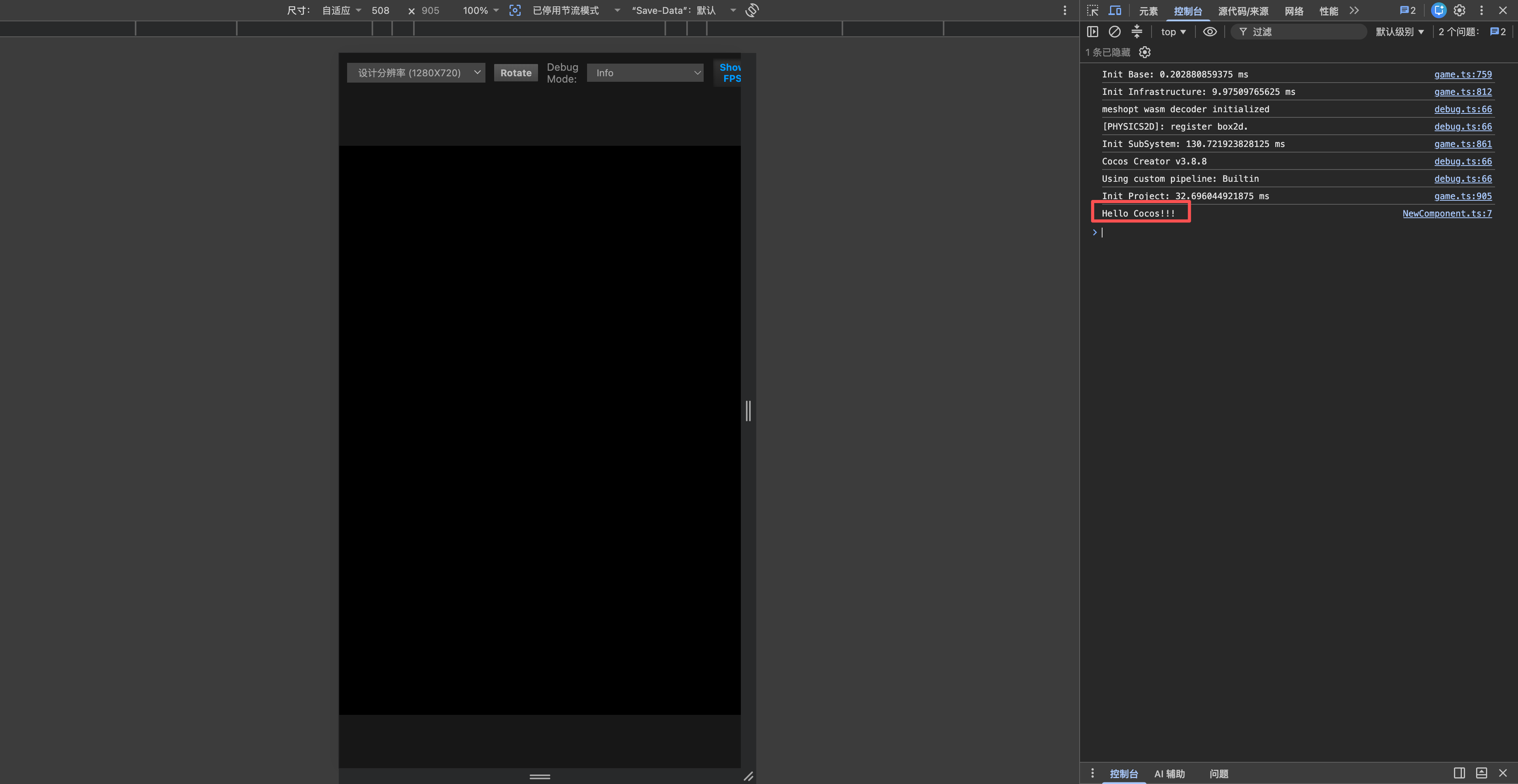The image size is (1518, 784).
Task: Click the drawer expand icon next to close
Action: [x=1481, y=773]
